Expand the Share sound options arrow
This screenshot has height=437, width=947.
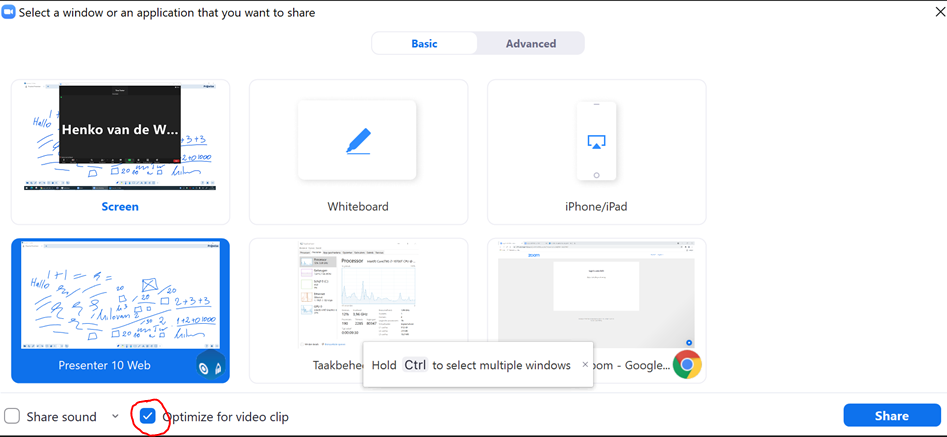[115, 416]
